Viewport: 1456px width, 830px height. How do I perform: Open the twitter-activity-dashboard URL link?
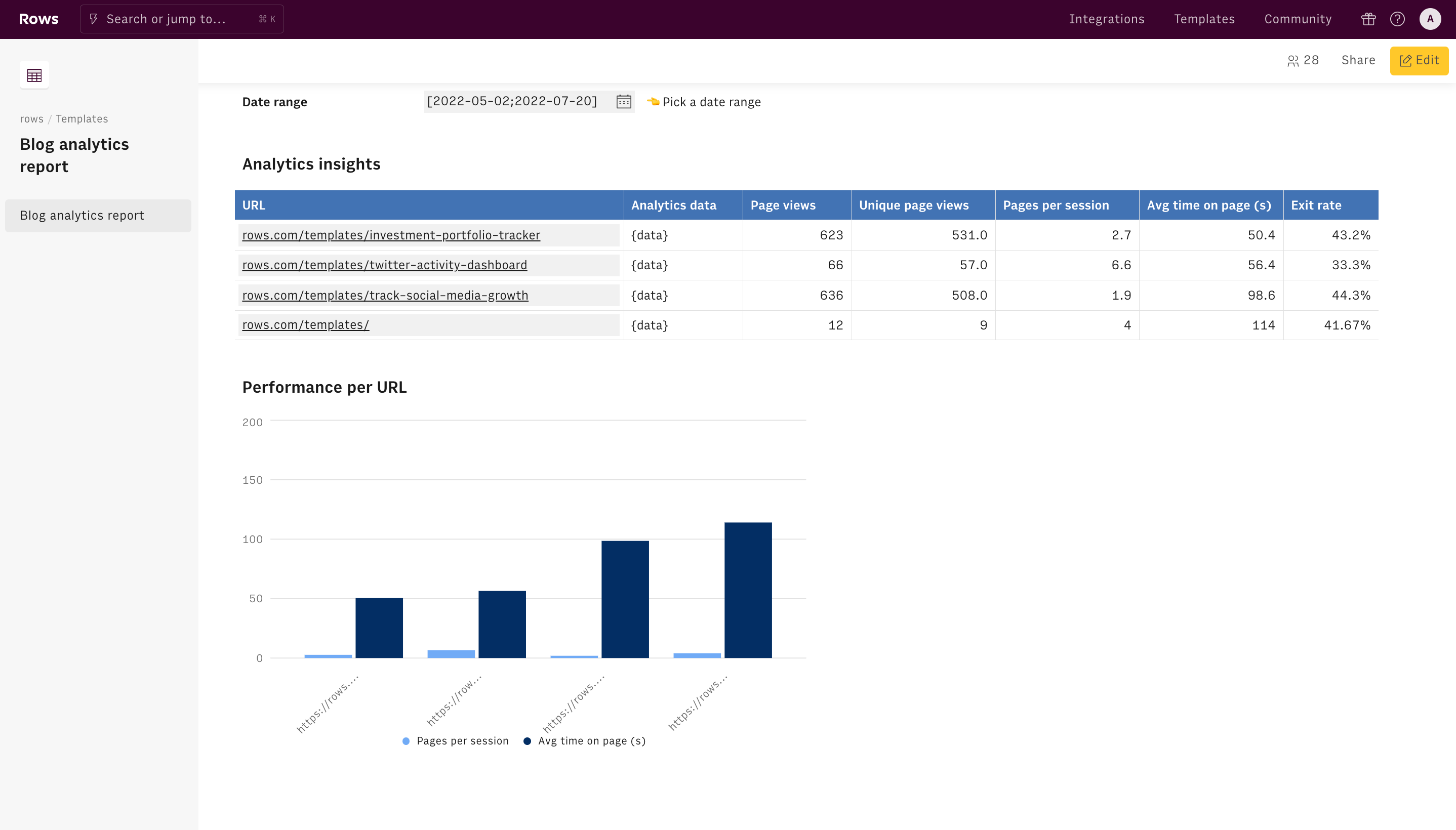(x=384, y=265)
